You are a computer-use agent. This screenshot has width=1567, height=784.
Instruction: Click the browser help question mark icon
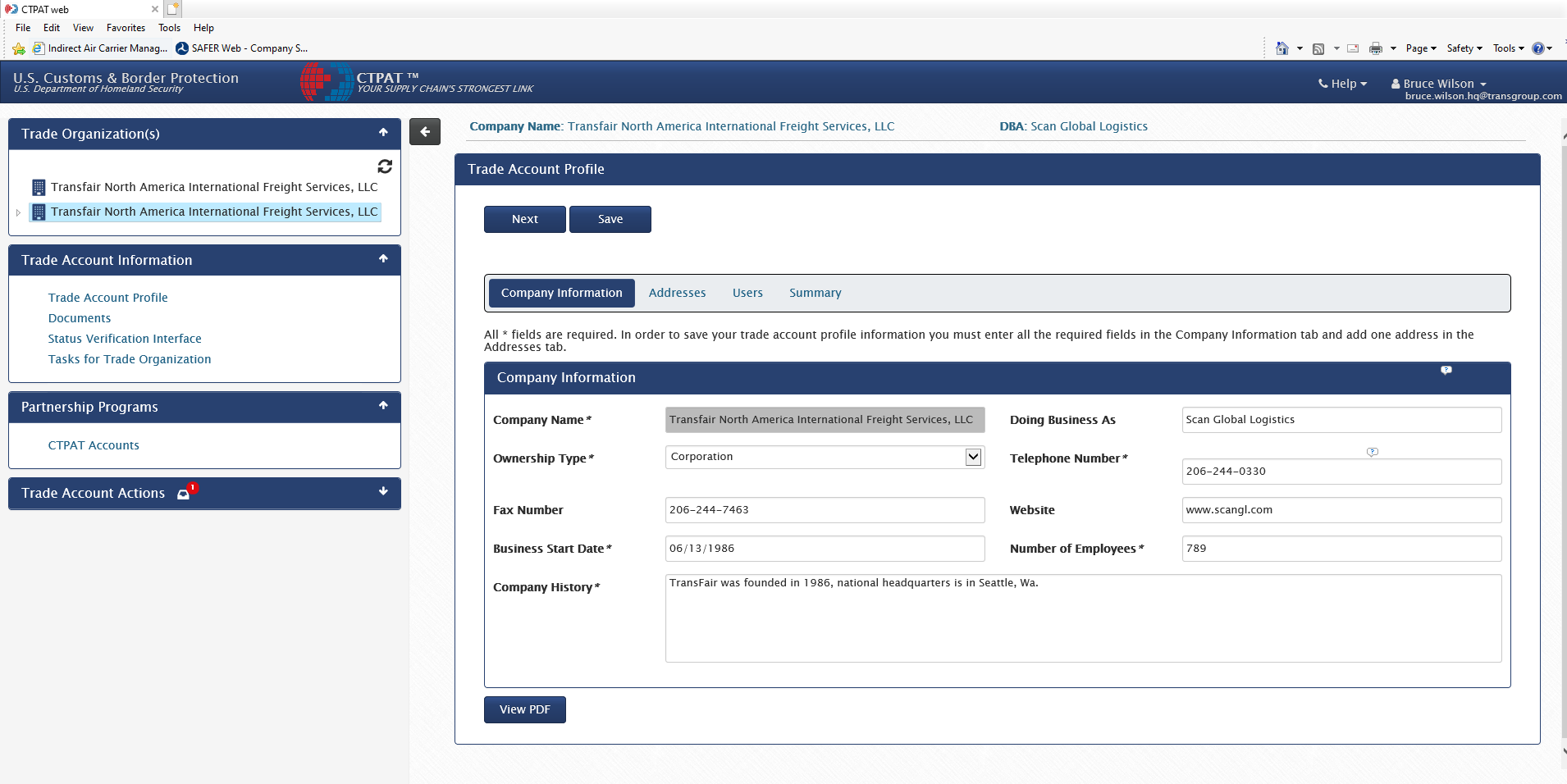click(x=1537, y=48)
